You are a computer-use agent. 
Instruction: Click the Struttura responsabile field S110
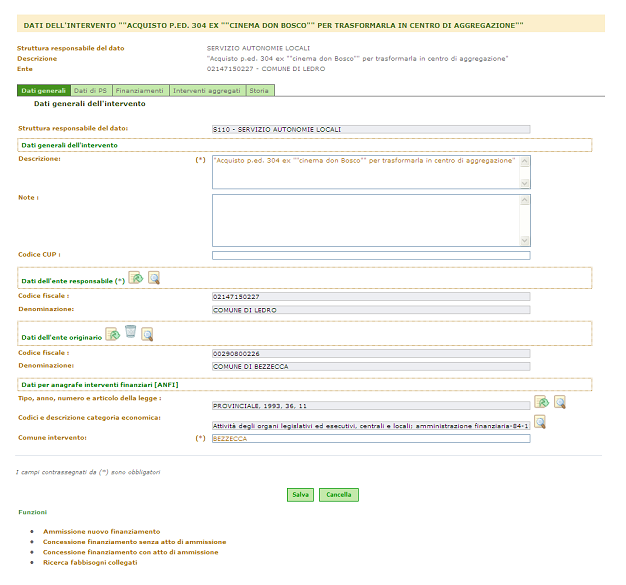point(371,129)
